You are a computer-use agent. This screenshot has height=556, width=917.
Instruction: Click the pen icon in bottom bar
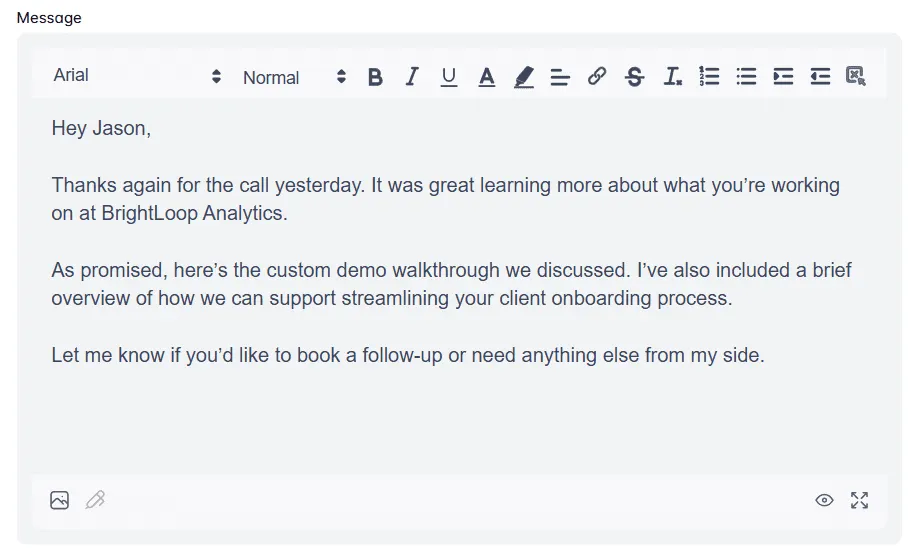(x=95, y=500)
